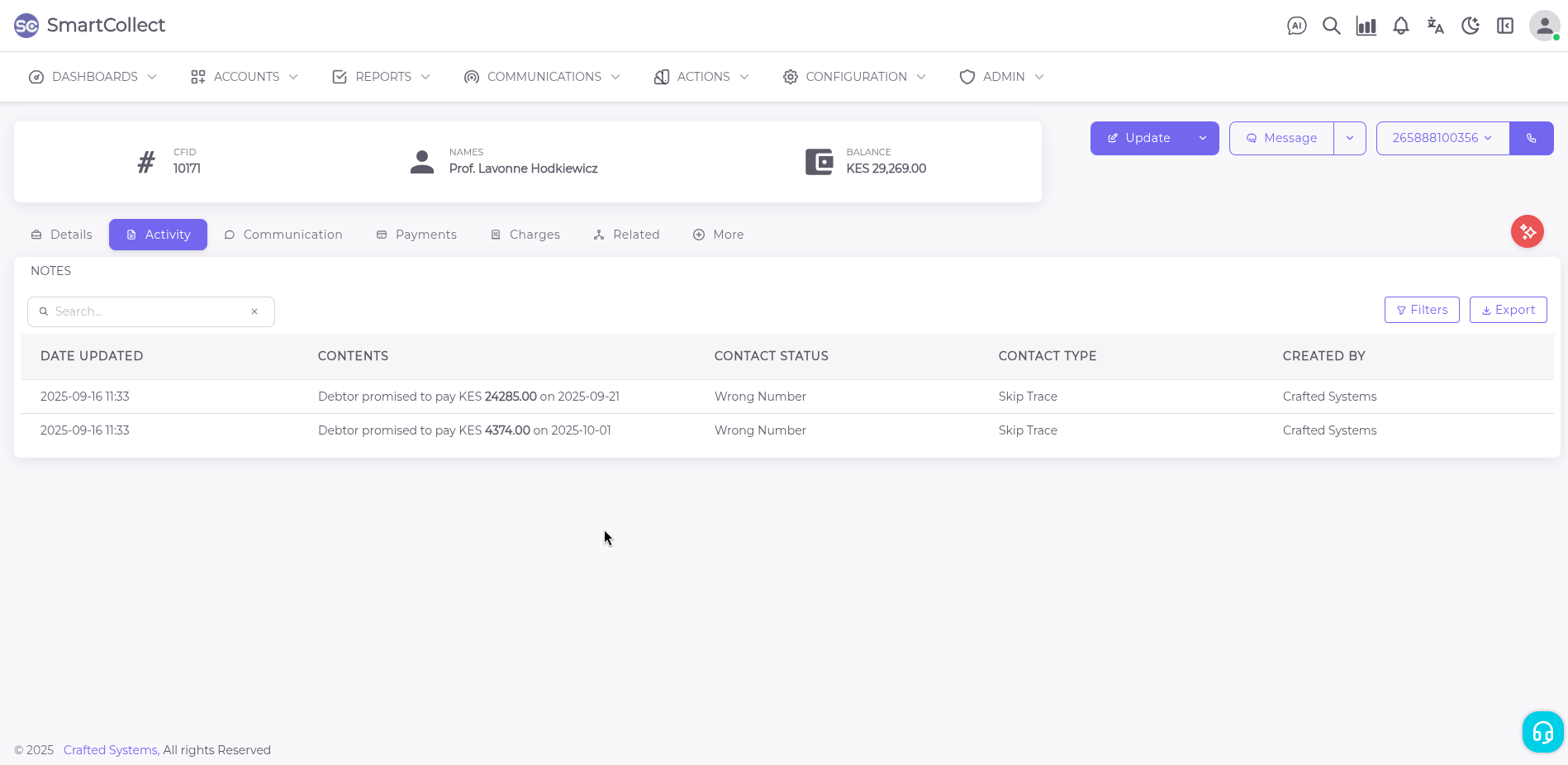Click the phone call button
The image size is (1568, 765).
(1531, 138)
